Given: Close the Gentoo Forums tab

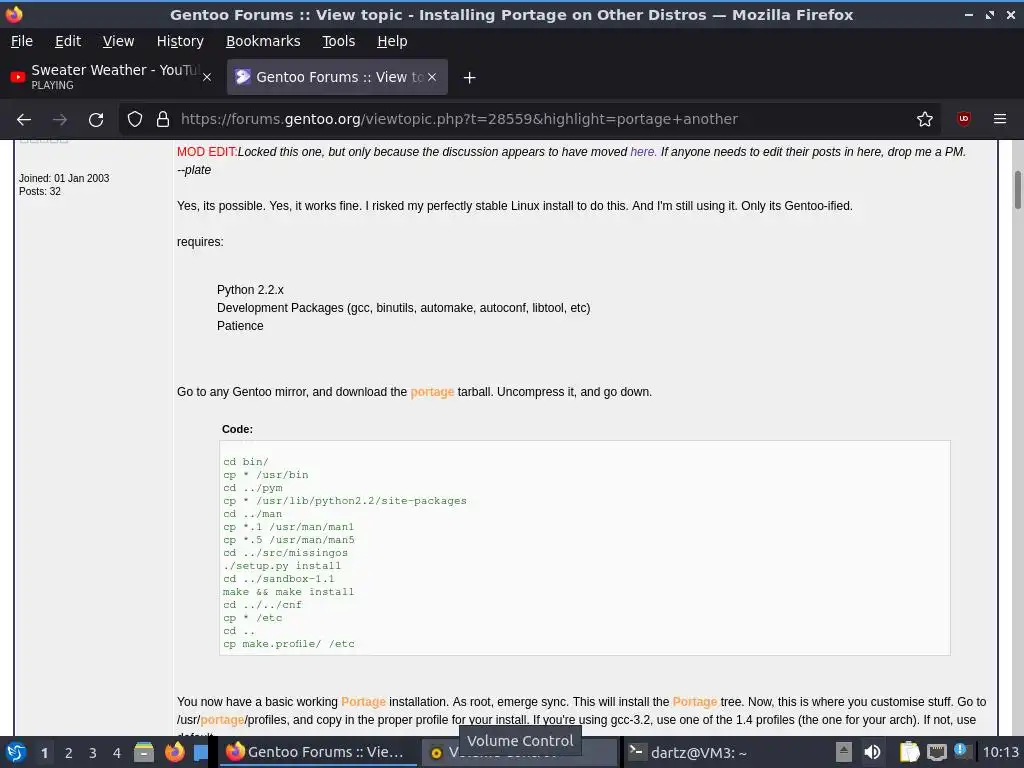Looking at the screenshot, I should (x=432, y=77).
